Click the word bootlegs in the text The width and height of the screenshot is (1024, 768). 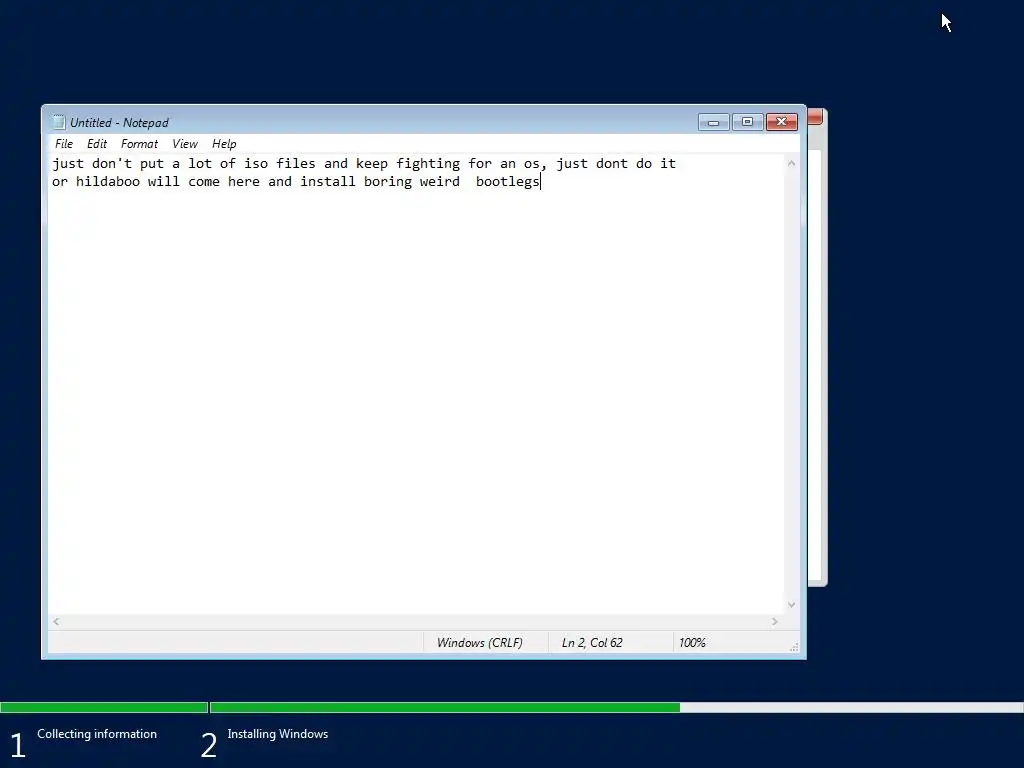(x=507, y=182)
